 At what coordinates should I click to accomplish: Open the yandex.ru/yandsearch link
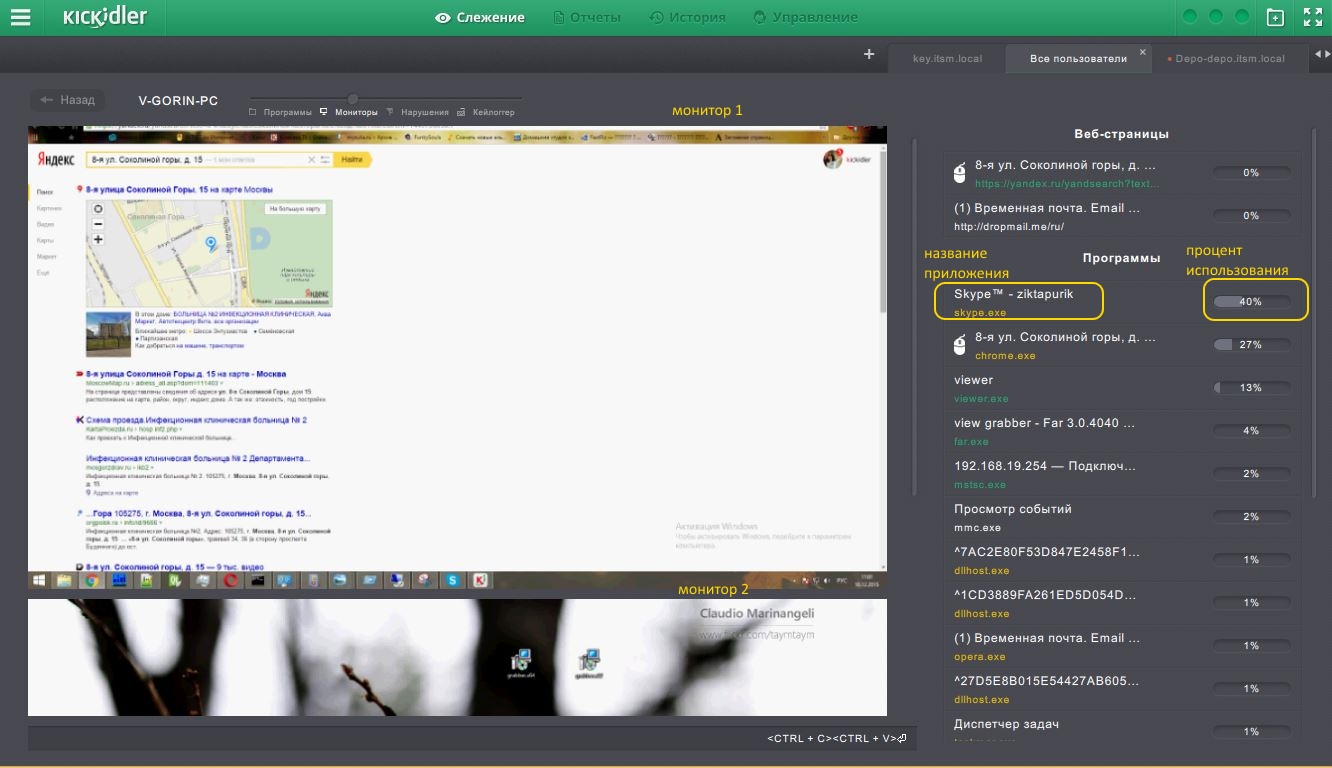pyautogui.click(x=1065, y=183)
